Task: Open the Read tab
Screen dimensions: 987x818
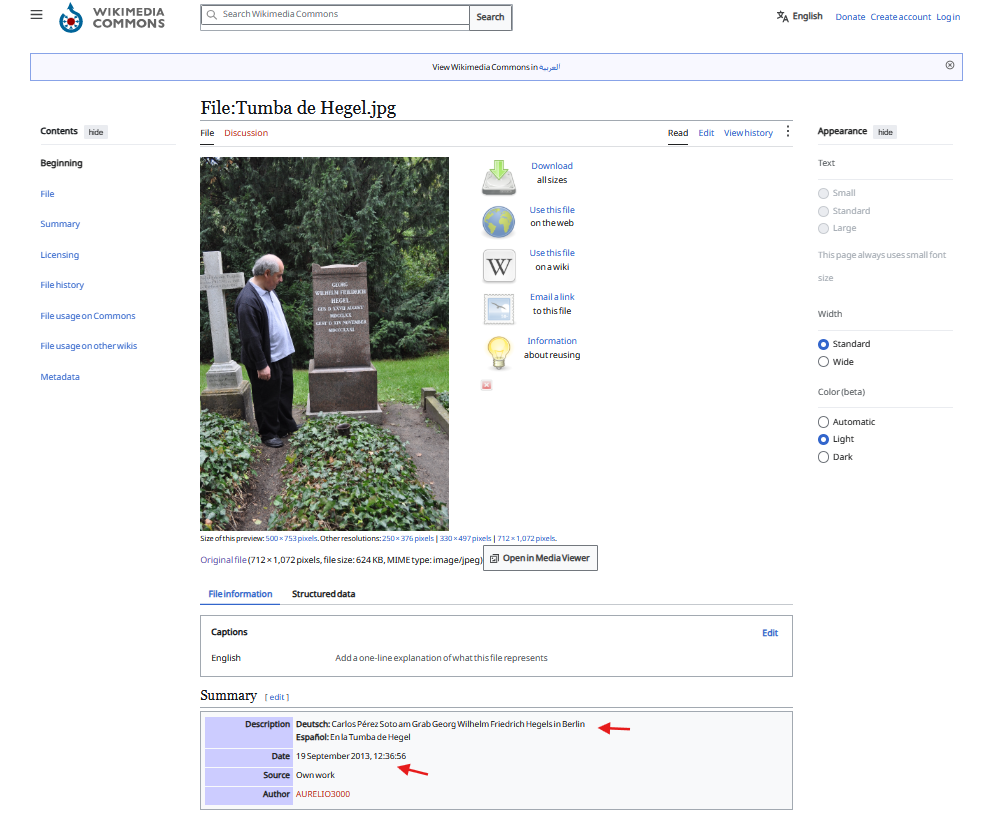Action: coord(678,133)
